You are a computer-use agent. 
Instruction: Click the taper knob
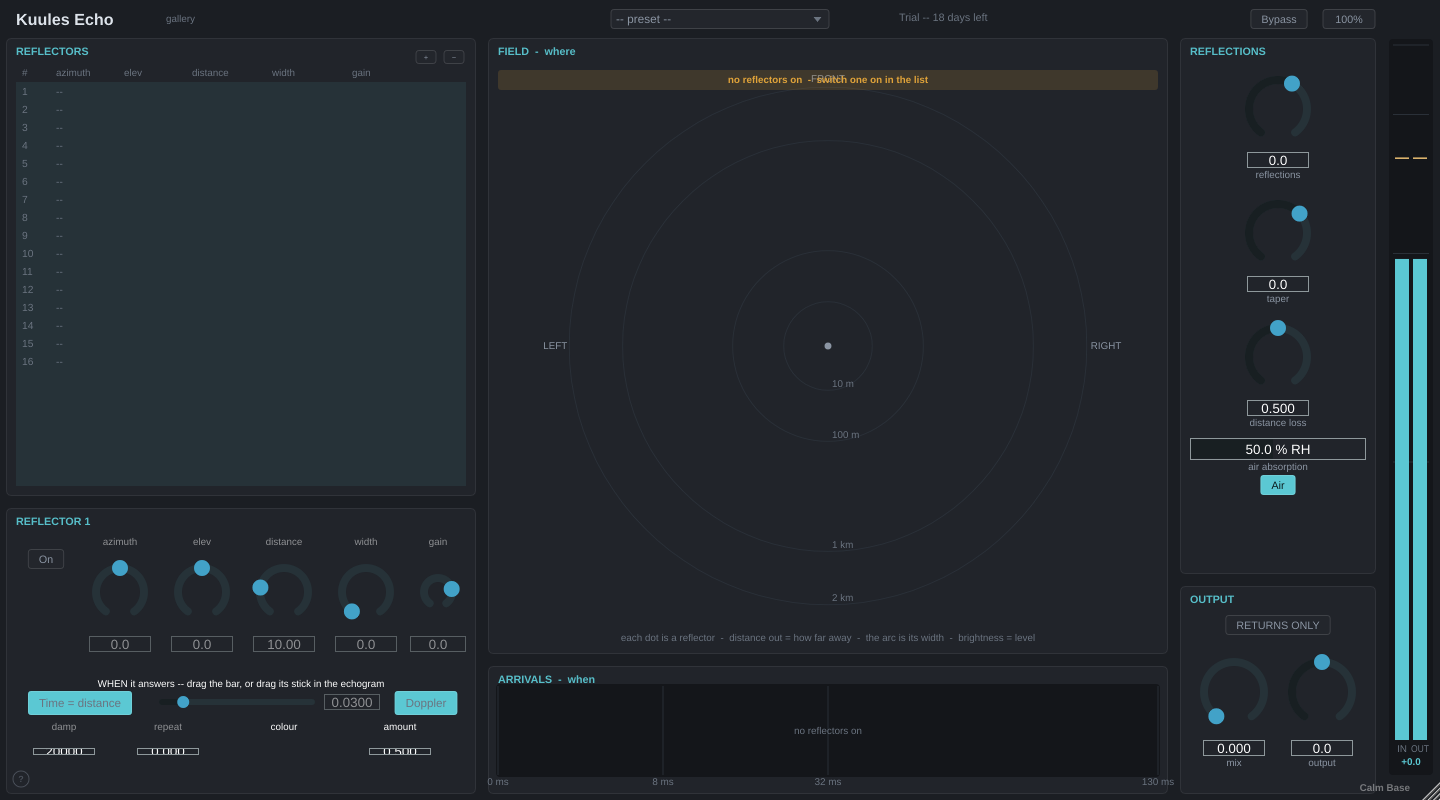(x=1278, y=231)
